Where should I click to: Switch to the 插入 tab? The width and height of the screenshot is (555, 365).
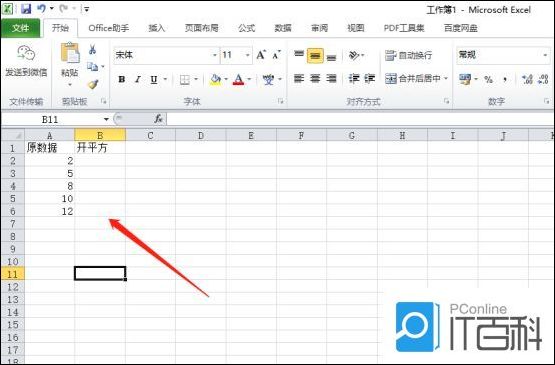click(x=156, y=28)
